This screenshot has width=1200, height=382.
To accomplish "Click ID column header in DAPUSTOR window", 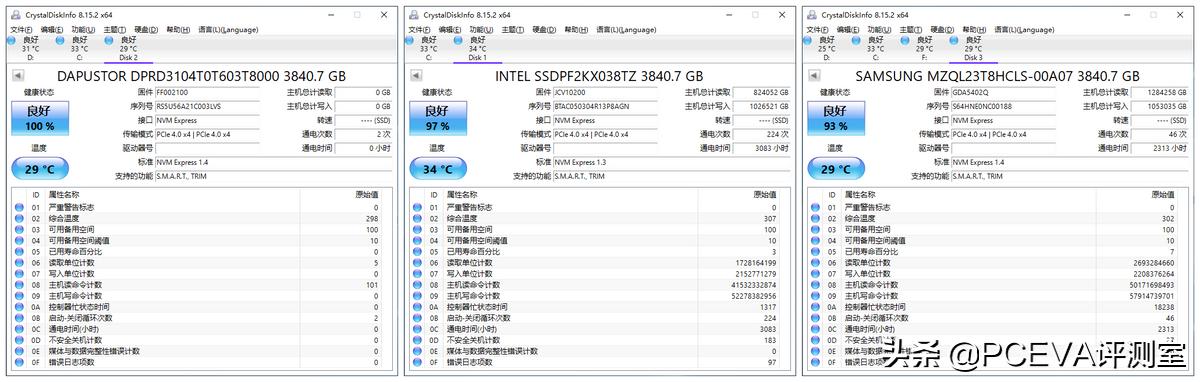I will pyautogui.click(x=36, y=195).
